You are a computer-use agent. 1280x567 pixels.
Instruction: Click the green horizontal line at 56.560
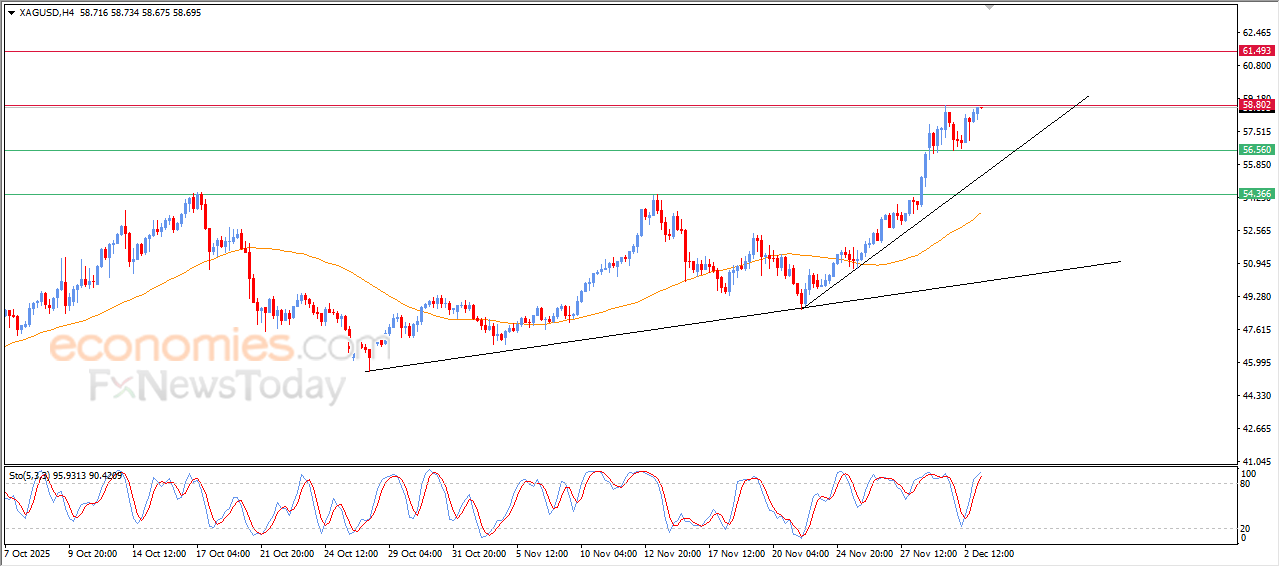click(x=600, y=151)
